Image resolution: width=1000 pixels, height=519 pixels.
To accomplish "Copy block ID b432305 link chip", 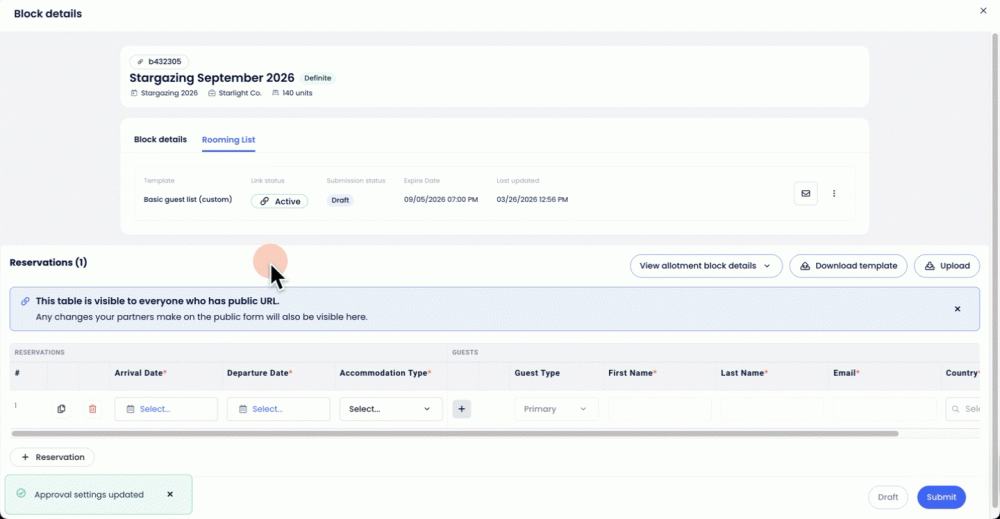I will coord(159,62).
